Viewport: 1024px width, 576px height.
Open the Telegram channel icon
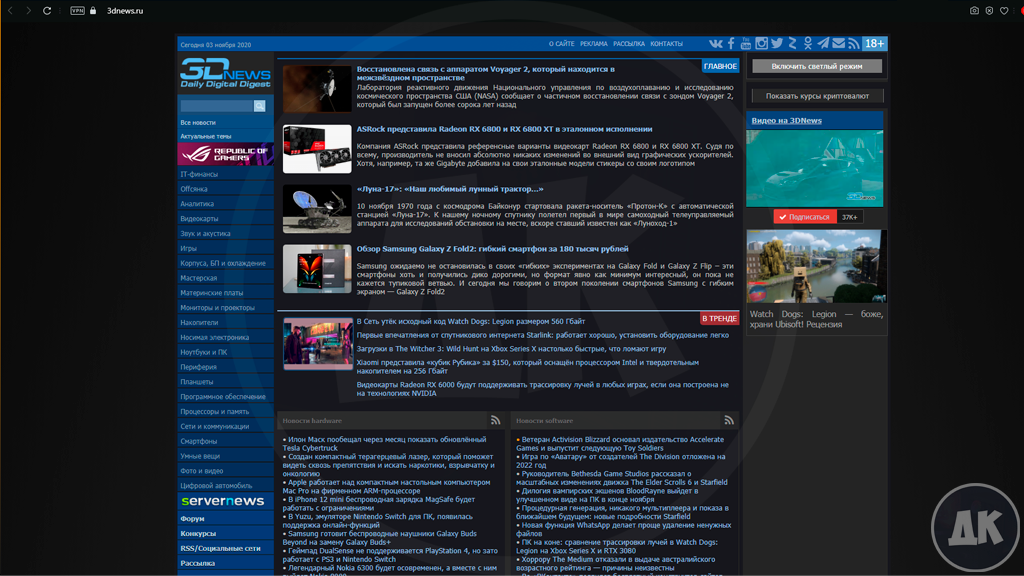(823, 44)
